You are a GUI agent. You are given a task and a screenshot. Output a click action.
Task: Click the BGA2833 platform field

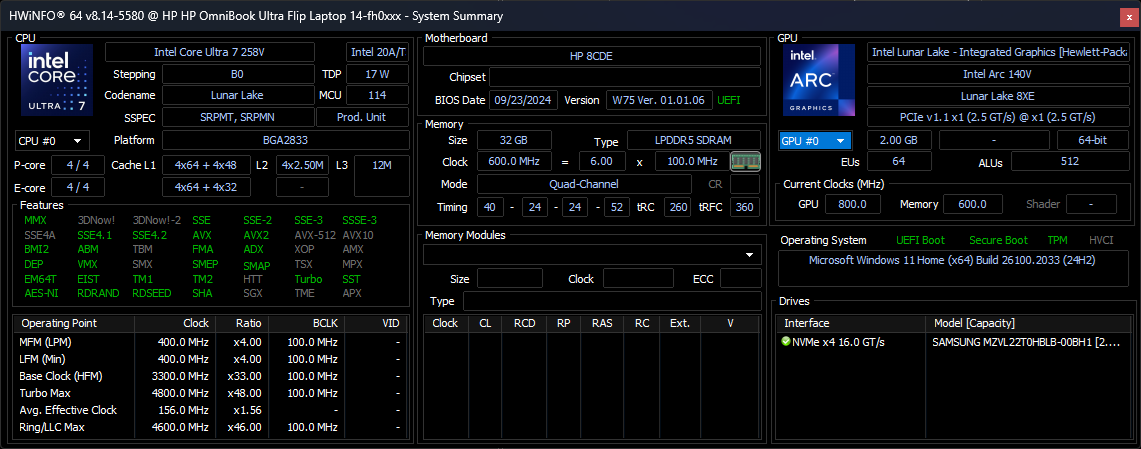(285, 140)
